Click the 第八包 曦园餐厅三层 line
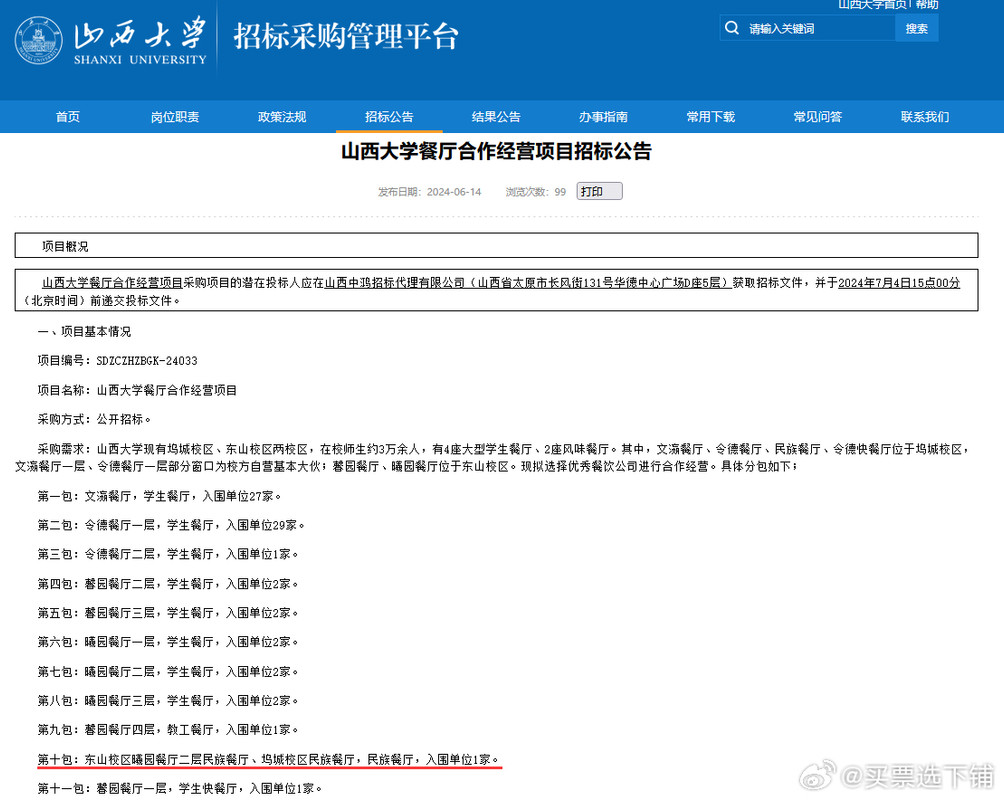1004x800 pixels. (168, 701)
